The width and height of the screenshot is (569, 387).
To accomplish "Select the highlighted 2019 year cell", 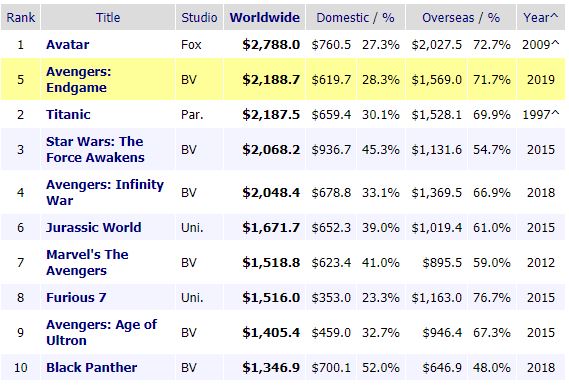I will [541, 80].
